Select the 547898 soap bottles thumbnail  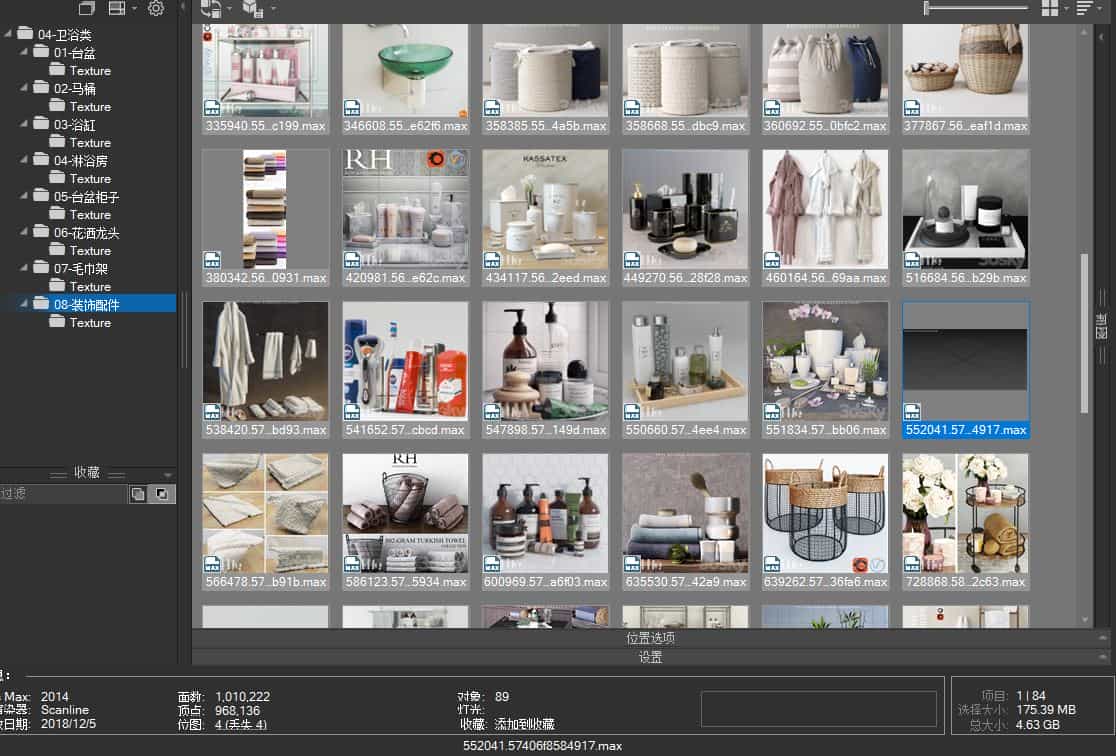[545, 361]
